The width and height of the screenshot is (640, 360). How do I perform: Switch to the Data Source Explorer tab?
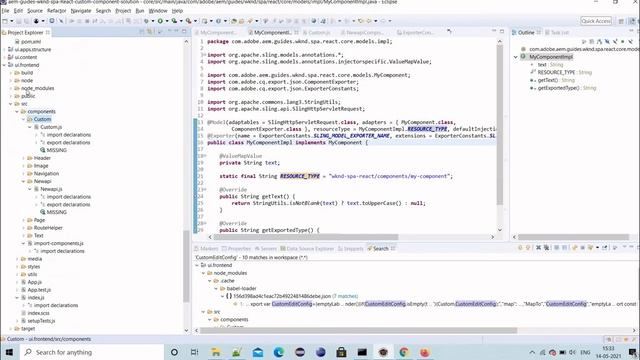pyautogui.click(x=307, y=248)
